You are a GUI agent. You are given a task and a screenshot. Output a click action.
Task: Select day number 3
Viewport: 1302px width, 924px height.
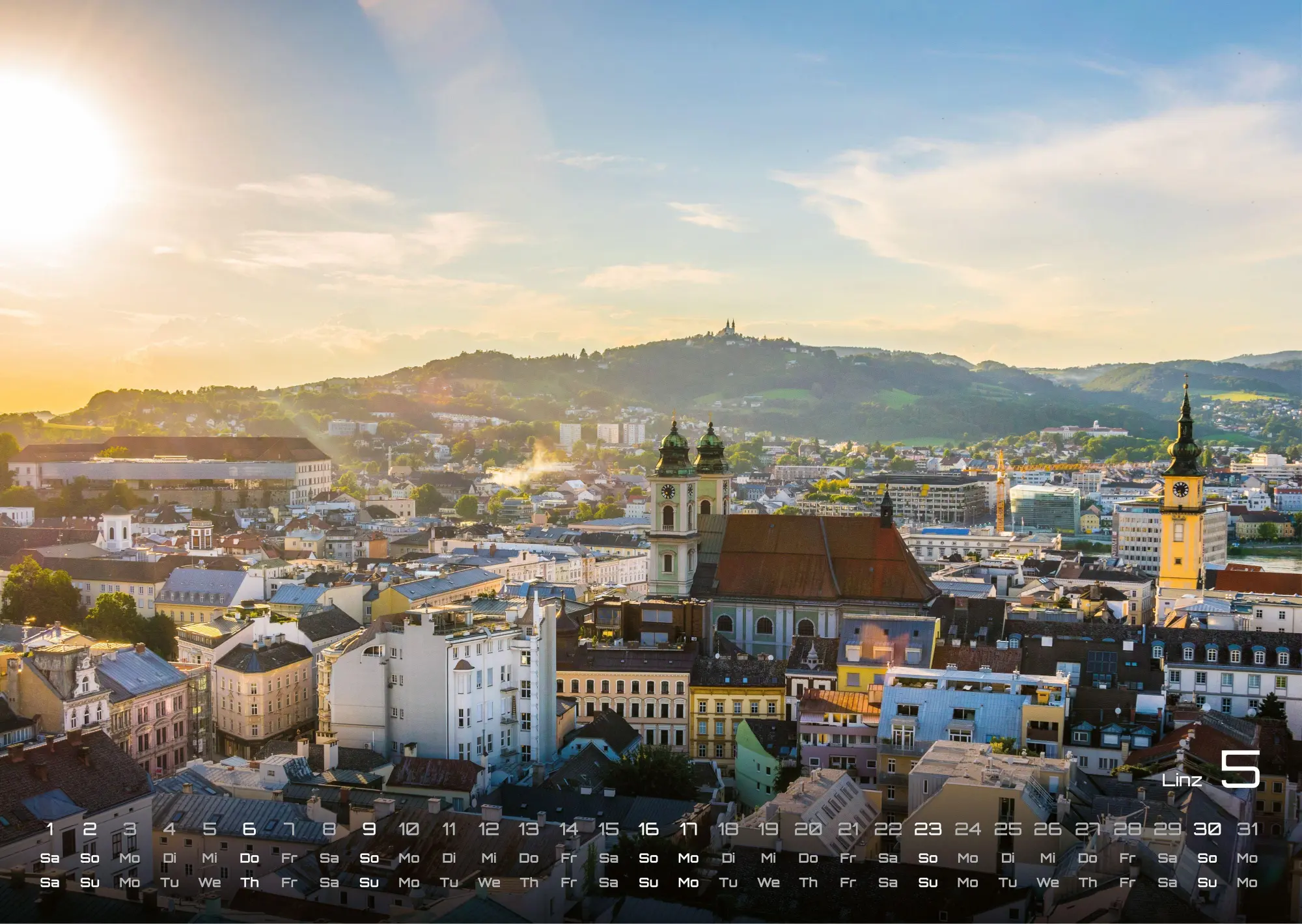(x=130, y=829)
